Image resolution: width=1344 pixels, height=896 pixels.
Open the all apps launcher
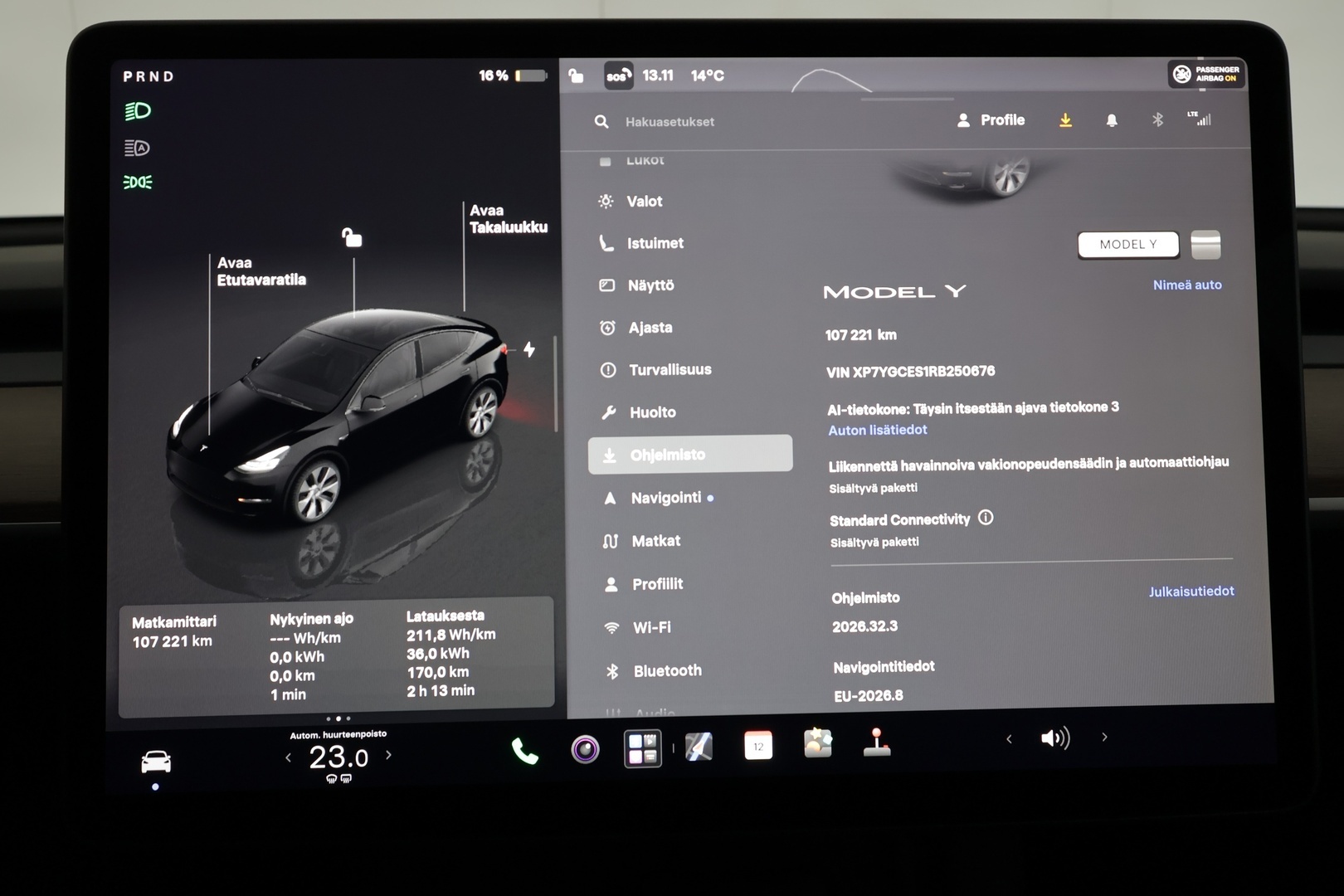[x=643, y=748]
